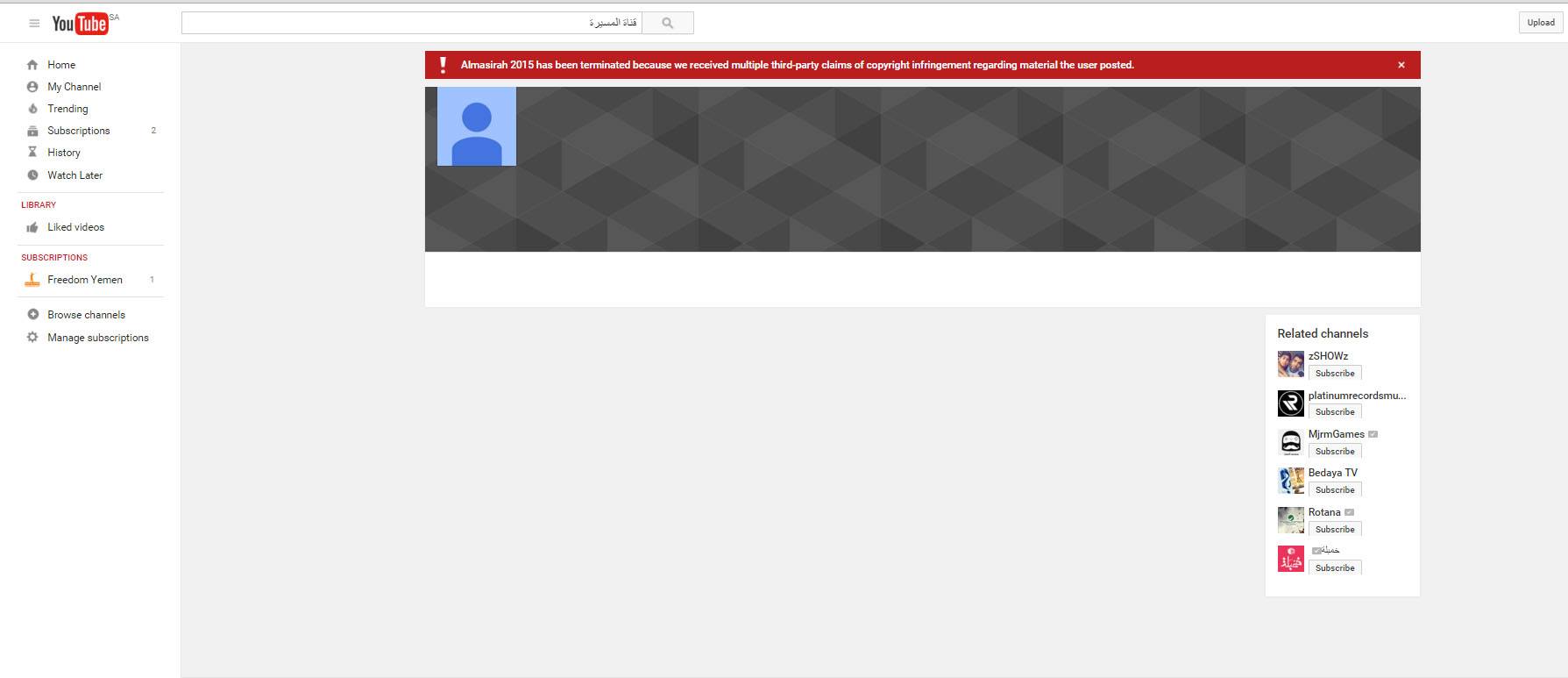This screenshot has width=1568, height=678.
Task: Dismiss the red termination alert
Action: point(1401,65)
